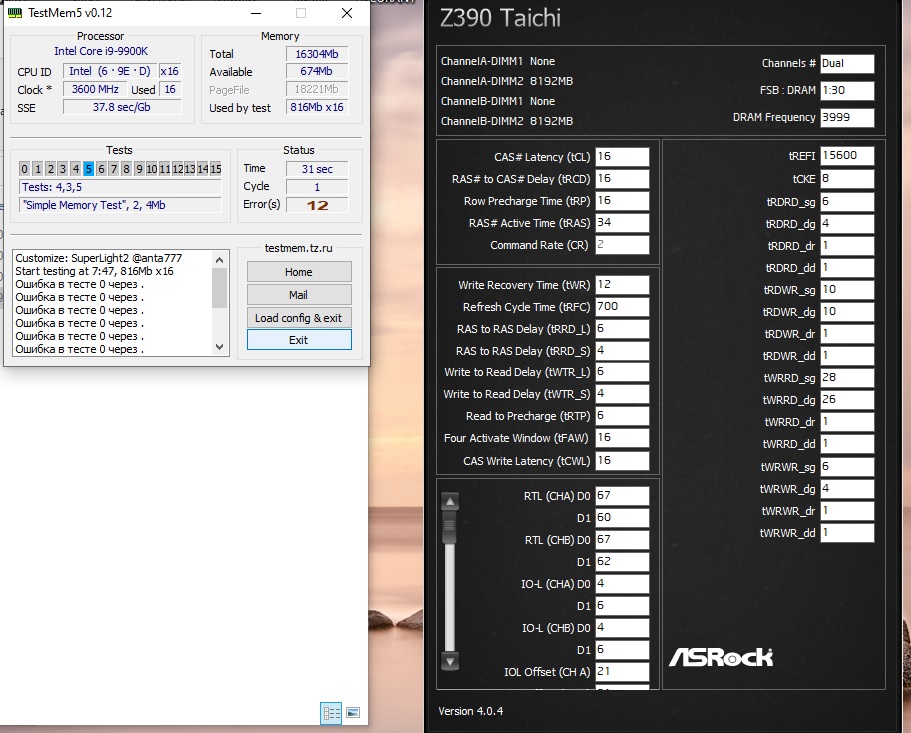Viewport: 911px width, 733px height.
Task: Click the large thumbnail view icon at bottom
Action: [353, 713]
